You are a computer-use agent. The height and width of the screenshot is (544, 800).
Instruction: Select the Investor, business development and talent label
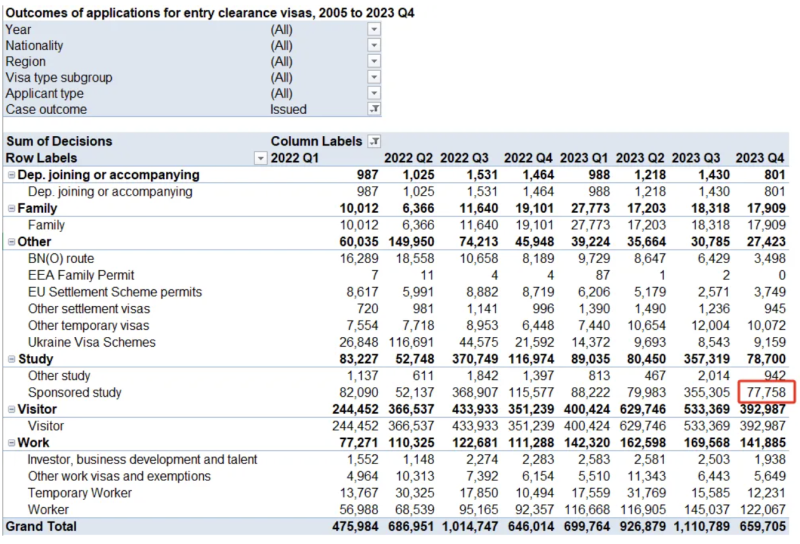click(x=142, y=460)
